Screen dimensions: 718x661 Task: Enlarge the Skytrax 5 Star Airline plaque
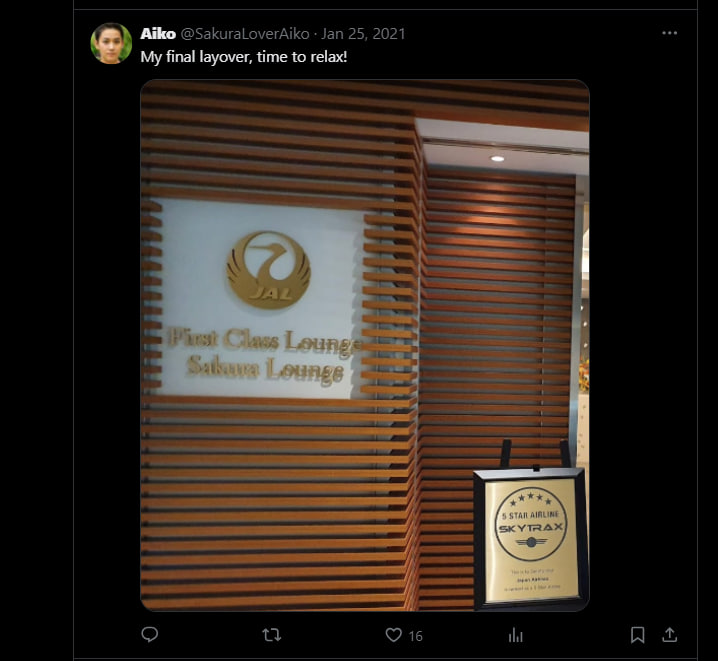pos(530,539)
